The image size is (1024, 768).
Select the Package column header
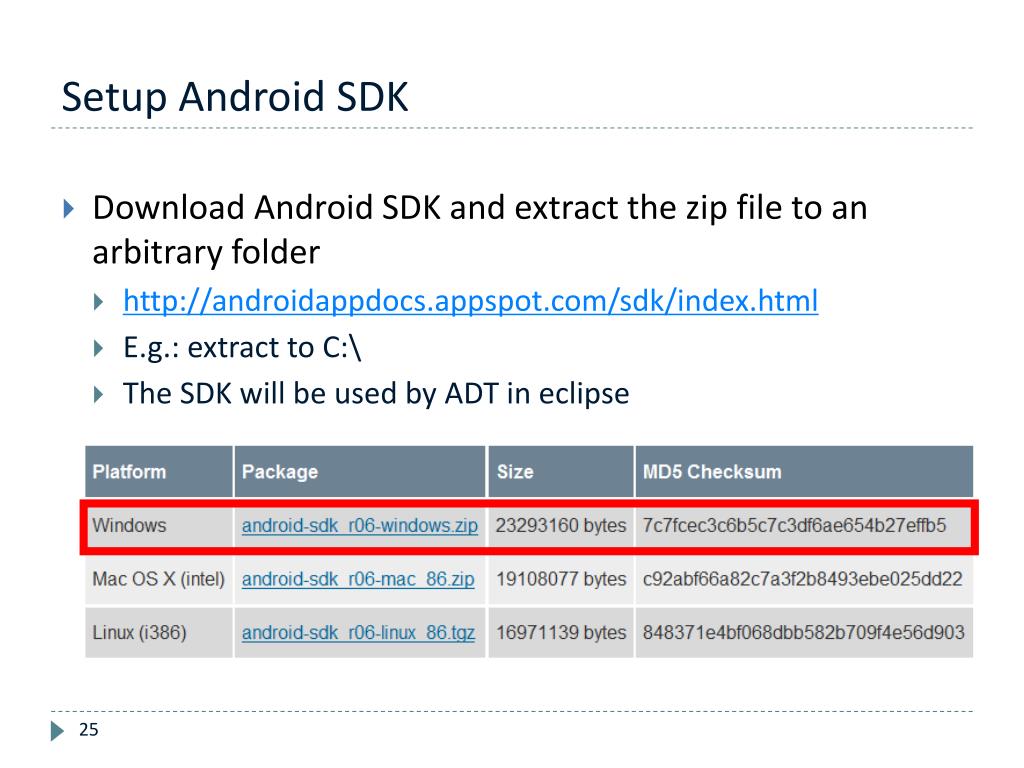point(360,472)
